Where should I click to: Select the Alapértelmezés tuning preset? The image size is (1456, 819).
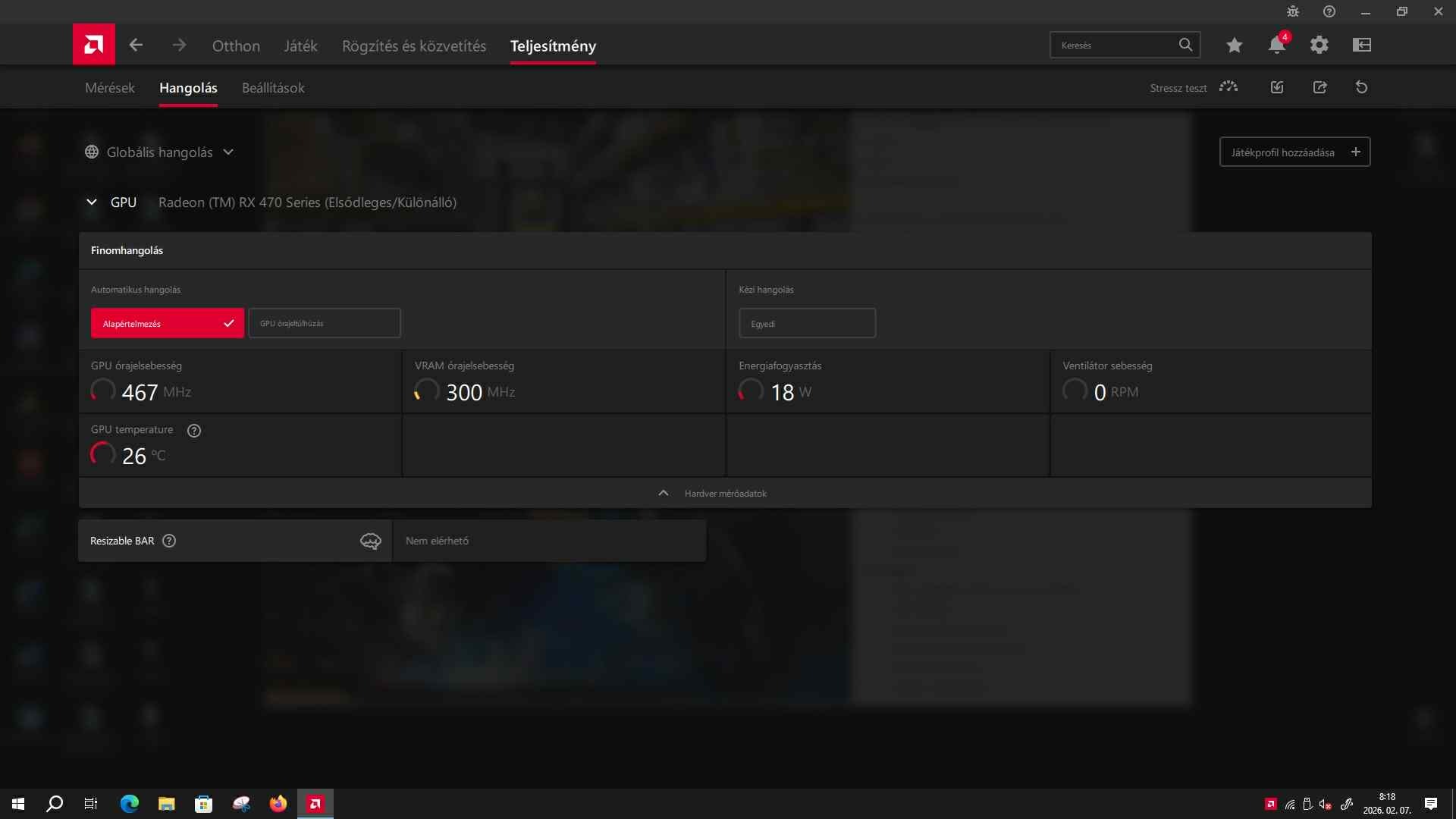(168, 323)
